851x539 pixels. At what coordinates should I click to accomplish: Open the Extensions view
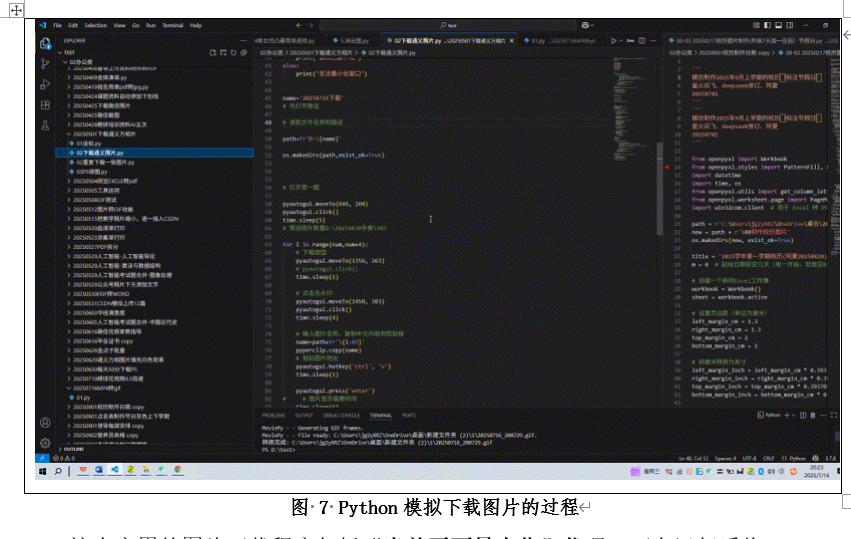click(45, 105)
